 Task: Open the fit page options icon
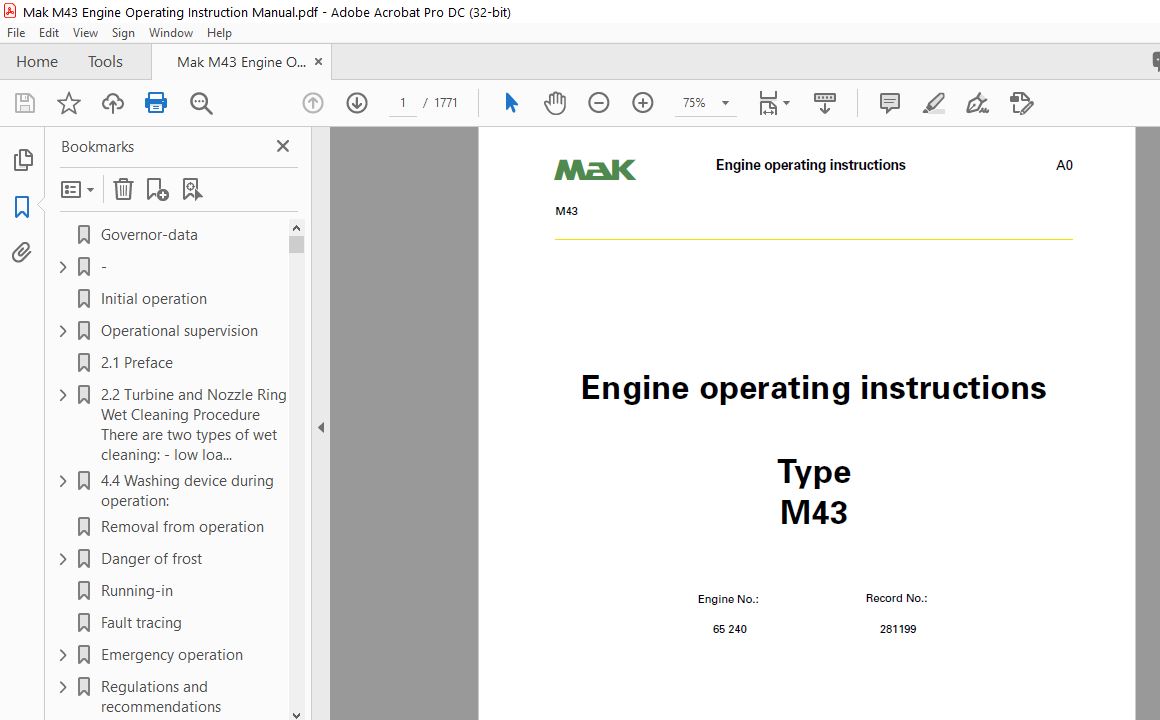tap(768, 103)
